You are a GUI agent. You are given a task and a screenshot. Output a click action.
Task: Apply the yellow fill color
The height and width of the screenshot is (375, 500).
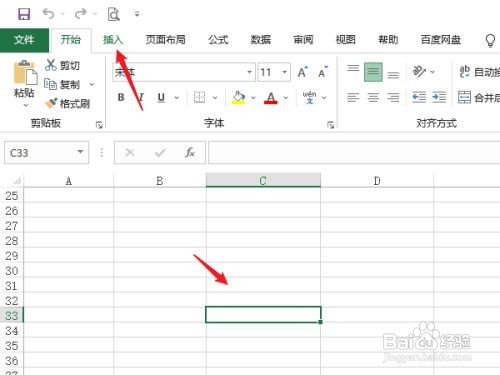(238, 97)
